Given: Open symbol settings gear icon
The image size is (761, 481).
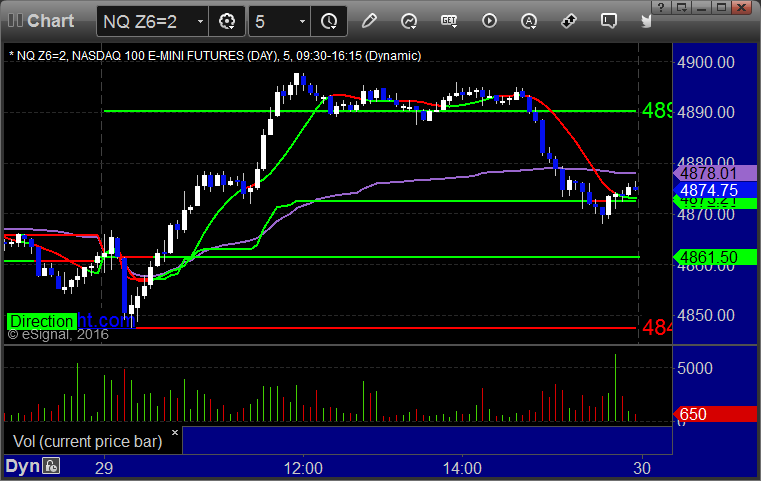Looking at the screenshot, I should (227, 21).
